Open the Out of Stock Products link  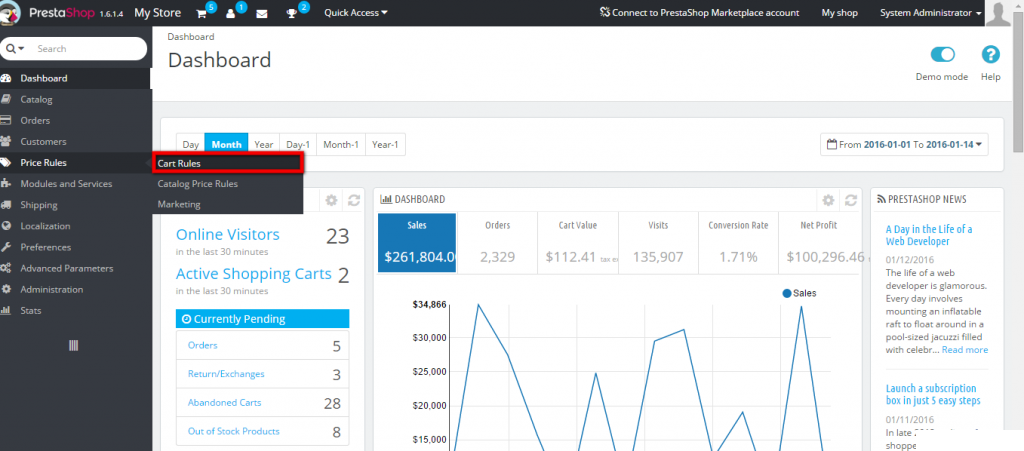pyautogui.click(x=233, y=431)
